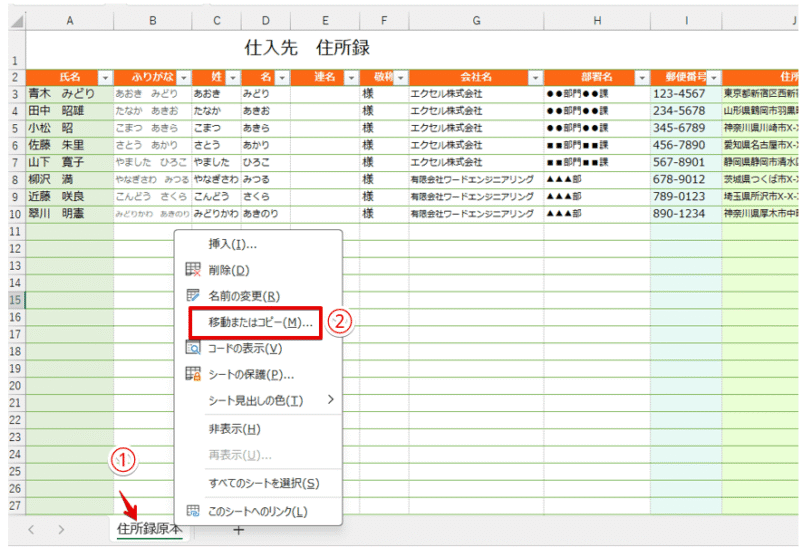Open the 会社名 column filter dropdown
Viewport: 812px width, 547px height.
tap(536, 78)
